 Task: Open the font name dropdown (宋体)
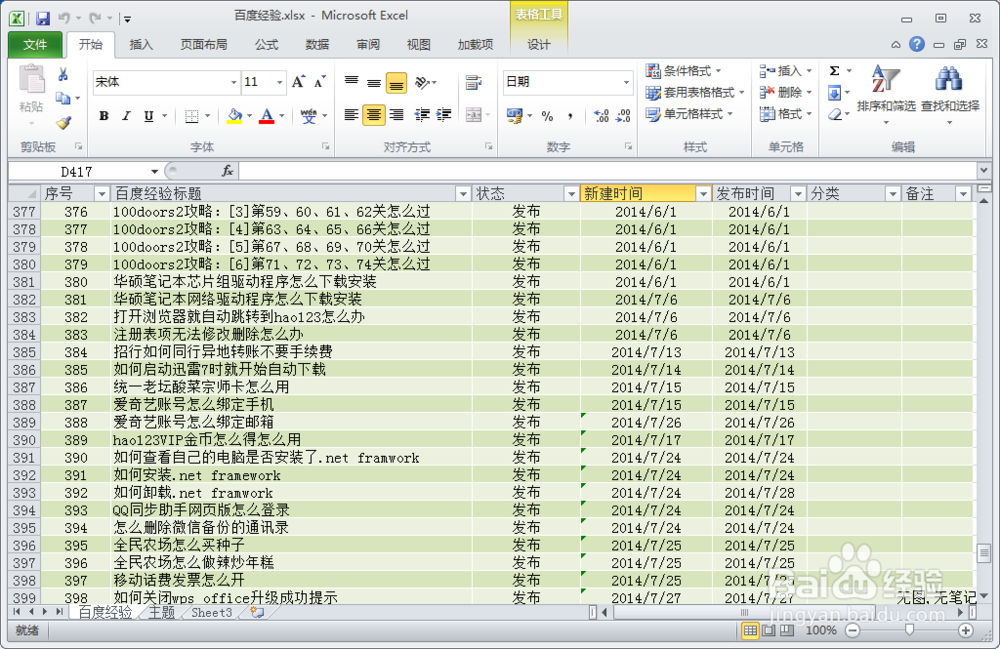click(x=233, y=82)
